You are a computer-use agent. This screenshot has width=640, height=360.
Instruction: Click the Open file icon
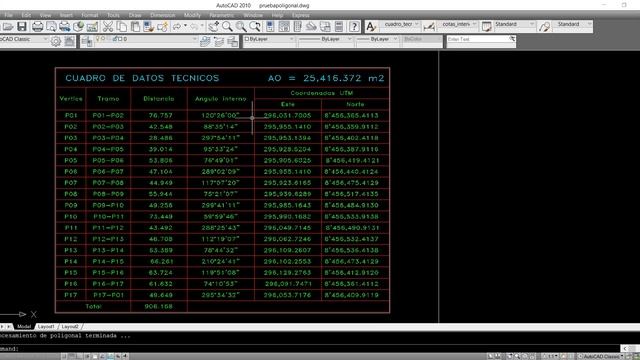pos(8,27)
